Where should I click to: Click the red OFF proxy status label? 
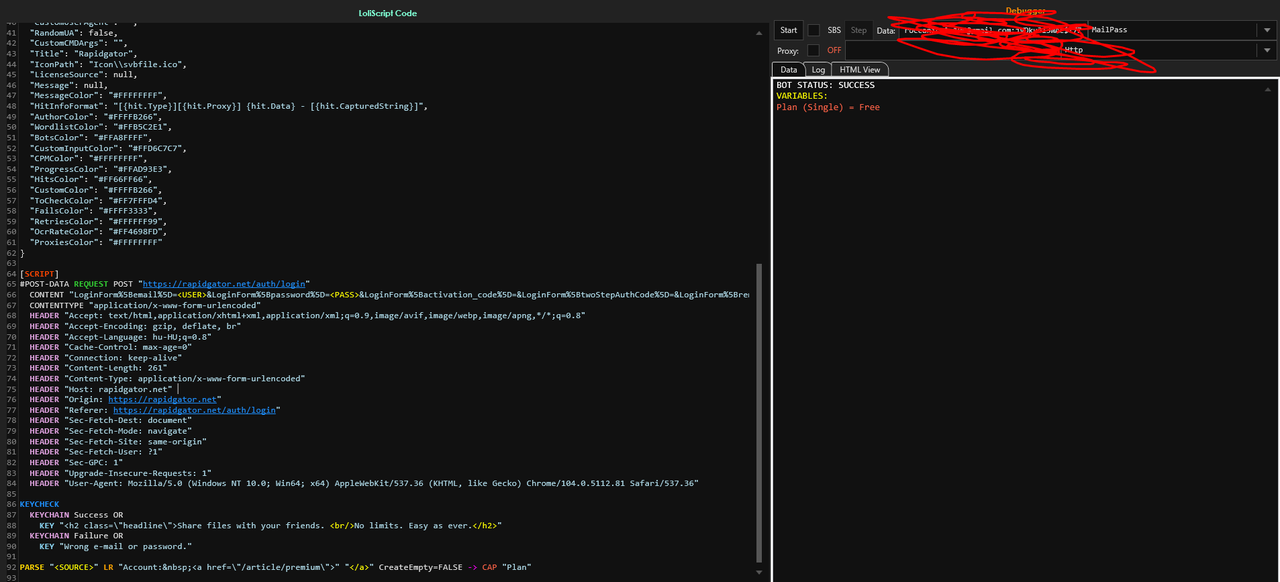(x=834, y=50)
